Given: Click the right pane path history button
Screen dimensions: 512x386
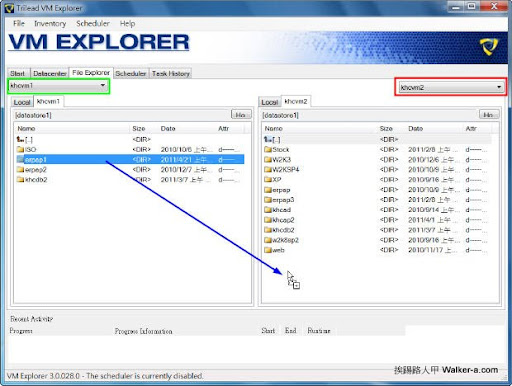Looking at the screenshot, I should point(489,115).
